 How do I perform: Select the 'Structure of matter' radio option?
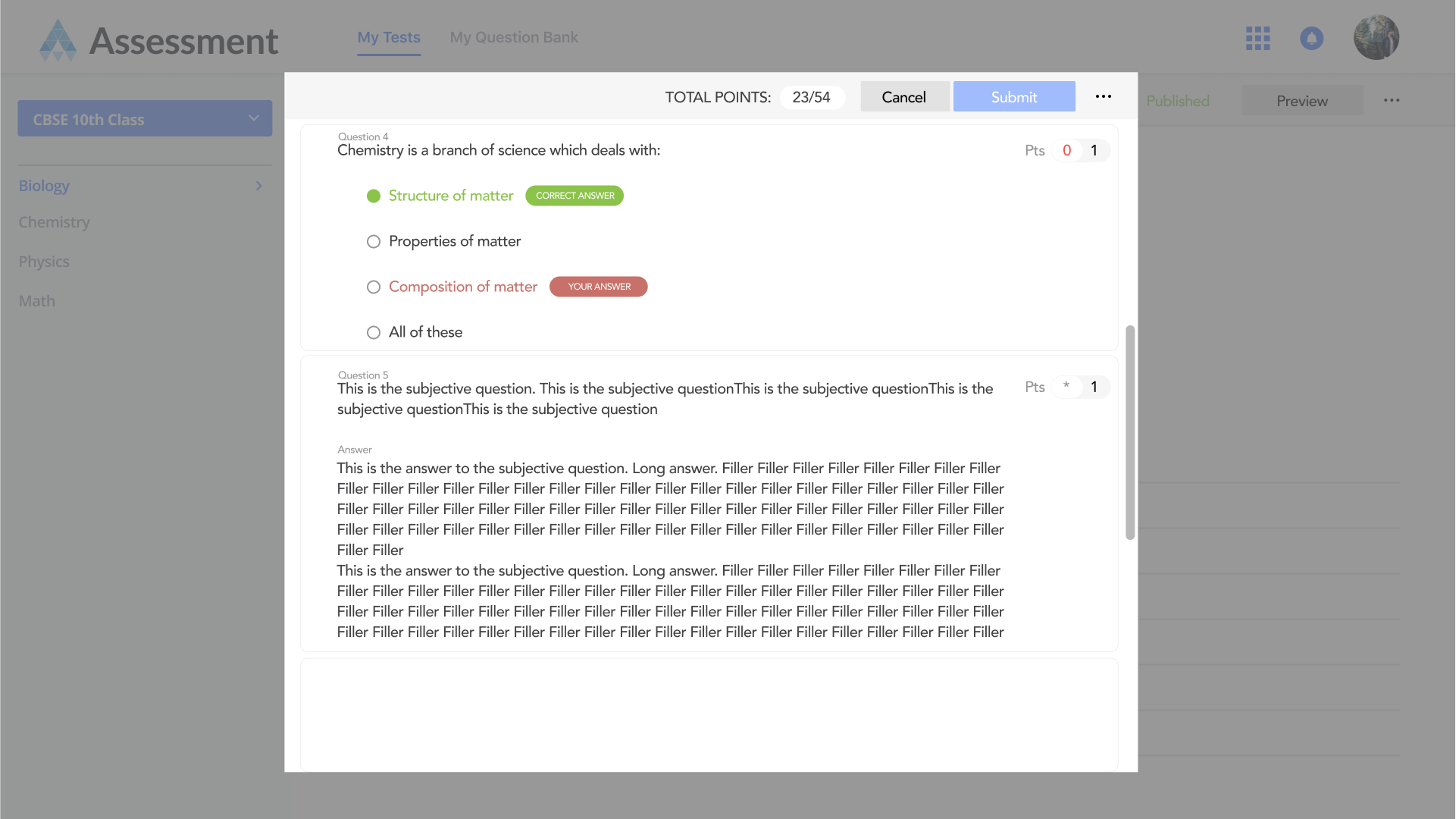[373, 196]
